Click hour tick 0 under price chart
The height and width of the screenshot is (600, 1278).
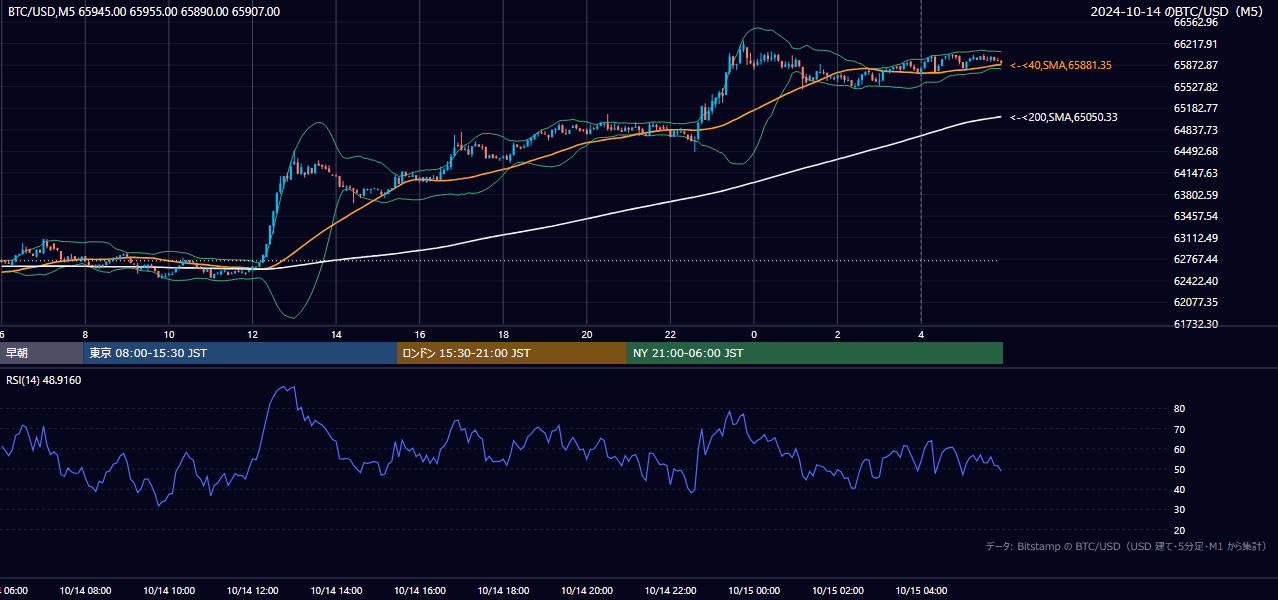click(754, 335)
